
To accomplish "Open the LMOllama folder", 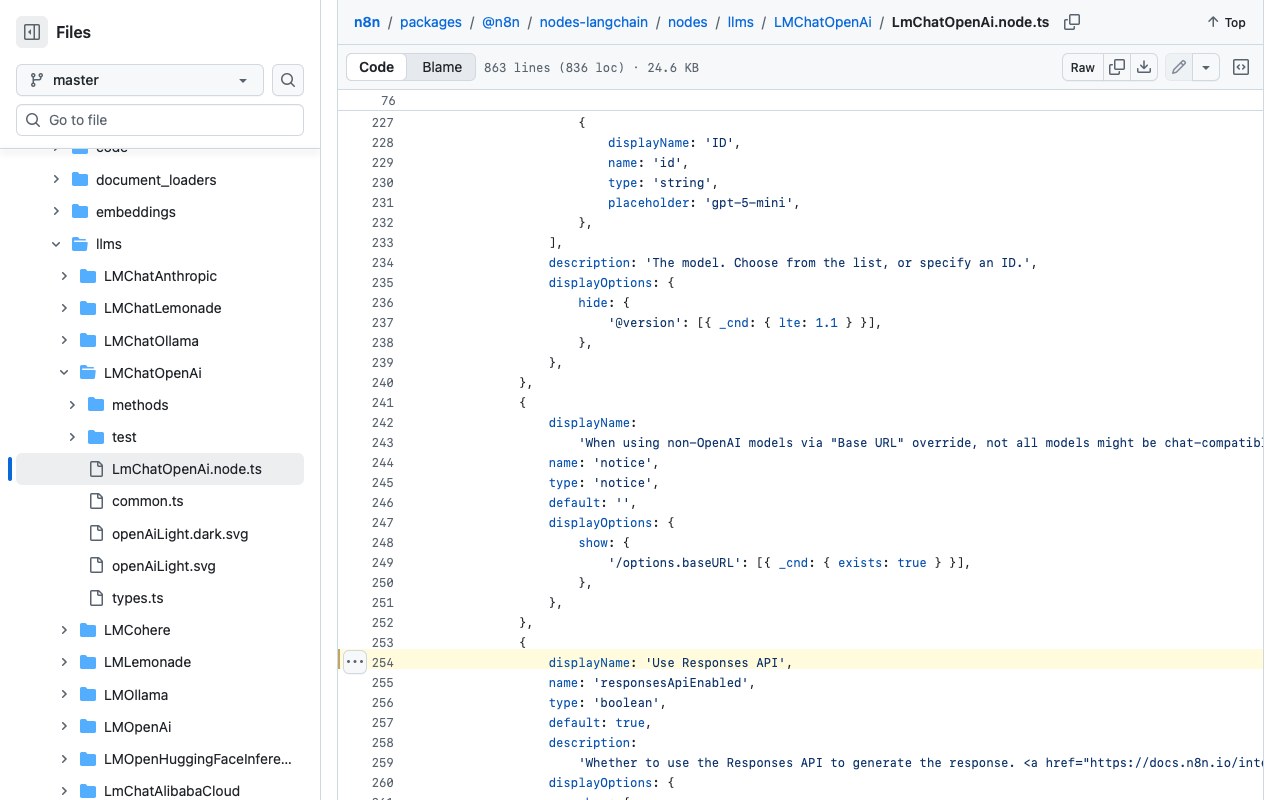I will (136, 695).
